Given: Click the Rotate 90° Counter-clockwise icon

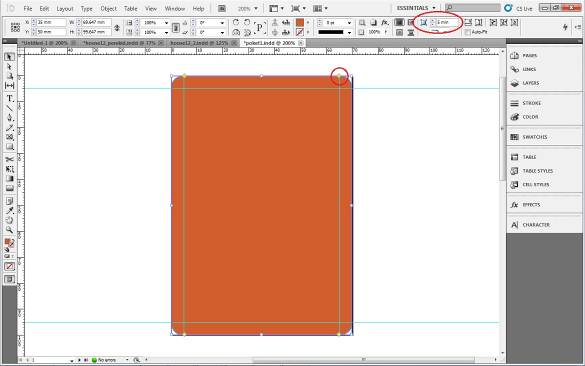Looking at the screenshot, I should point(247,22).
